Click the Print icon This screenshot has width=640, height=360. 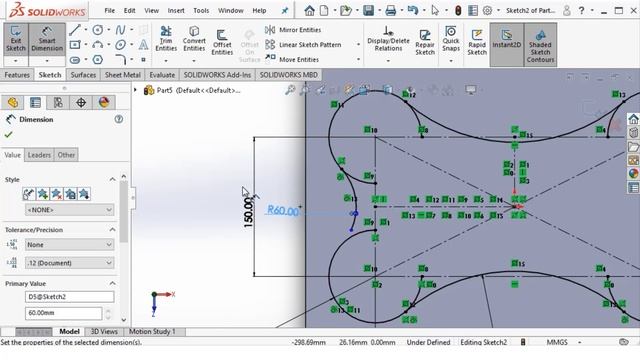pyautogui.click(x=390, y=11)
